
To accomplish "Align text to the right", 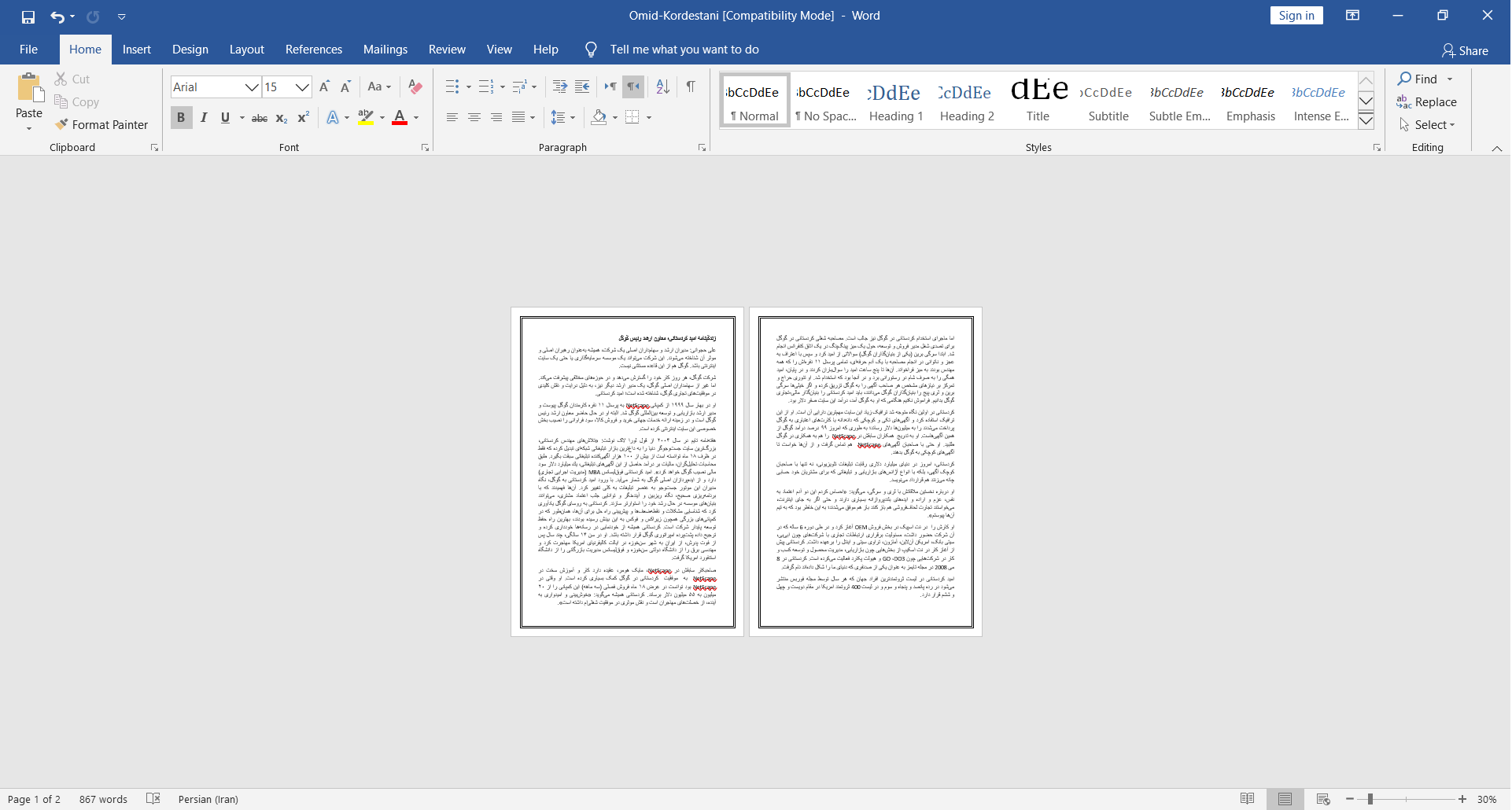I will pyautogui.click(x=496, y=117).
